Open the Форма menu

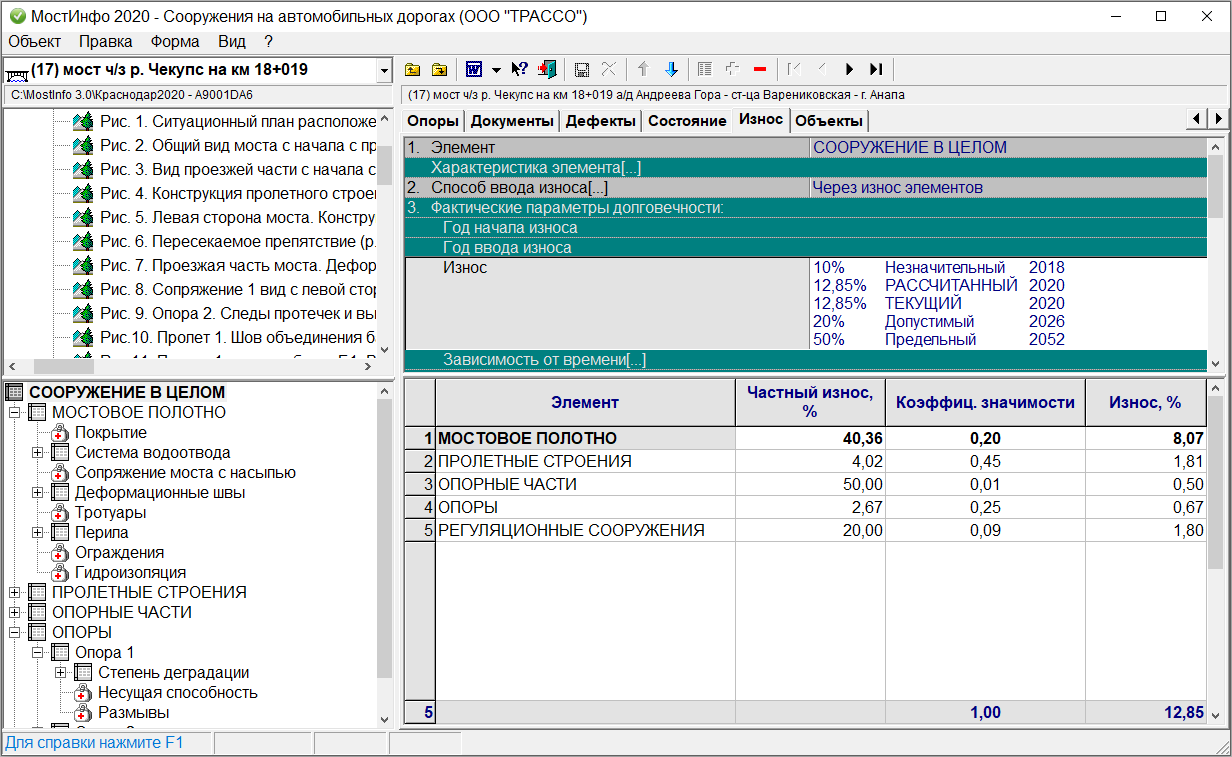[174, 41]
